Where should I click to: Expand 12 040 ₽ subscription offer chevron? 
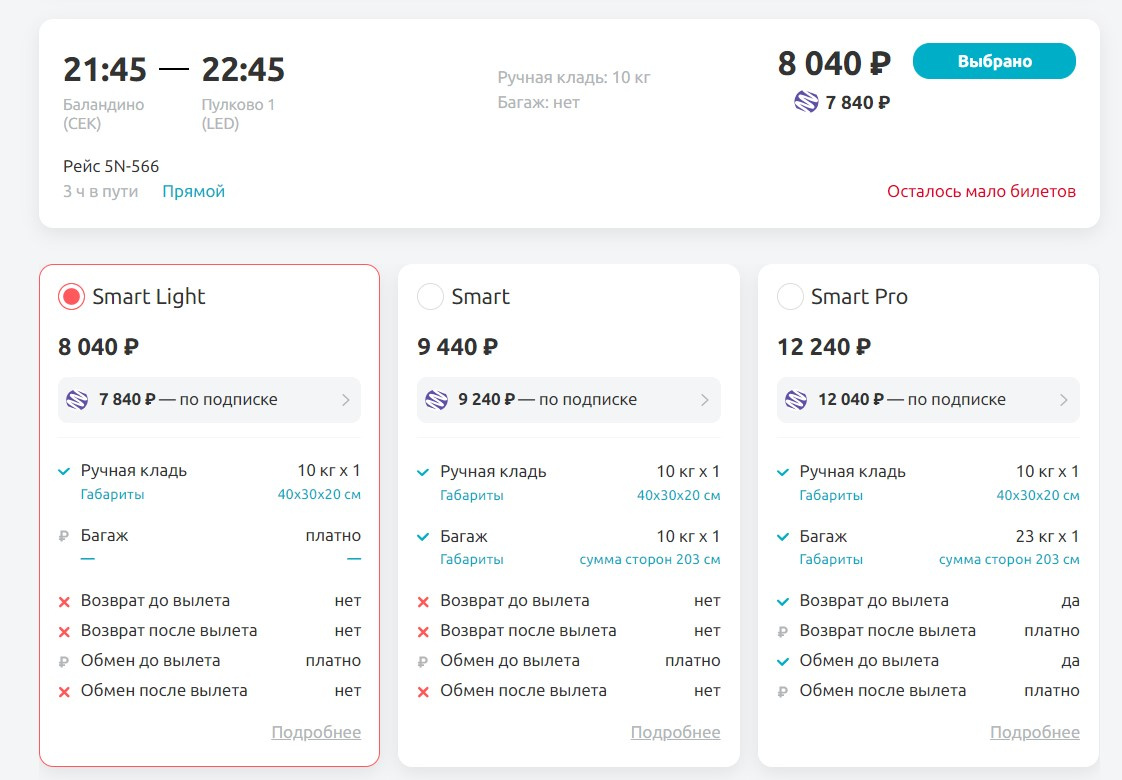click(1064, 399)
